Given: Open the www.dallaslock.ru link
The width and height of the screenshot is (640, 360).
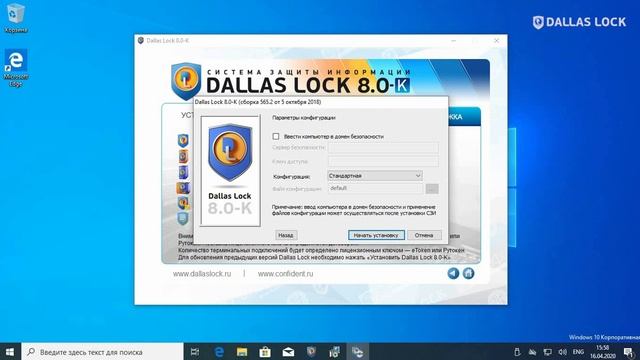Looking at the screenshot, I should point(202,274).
